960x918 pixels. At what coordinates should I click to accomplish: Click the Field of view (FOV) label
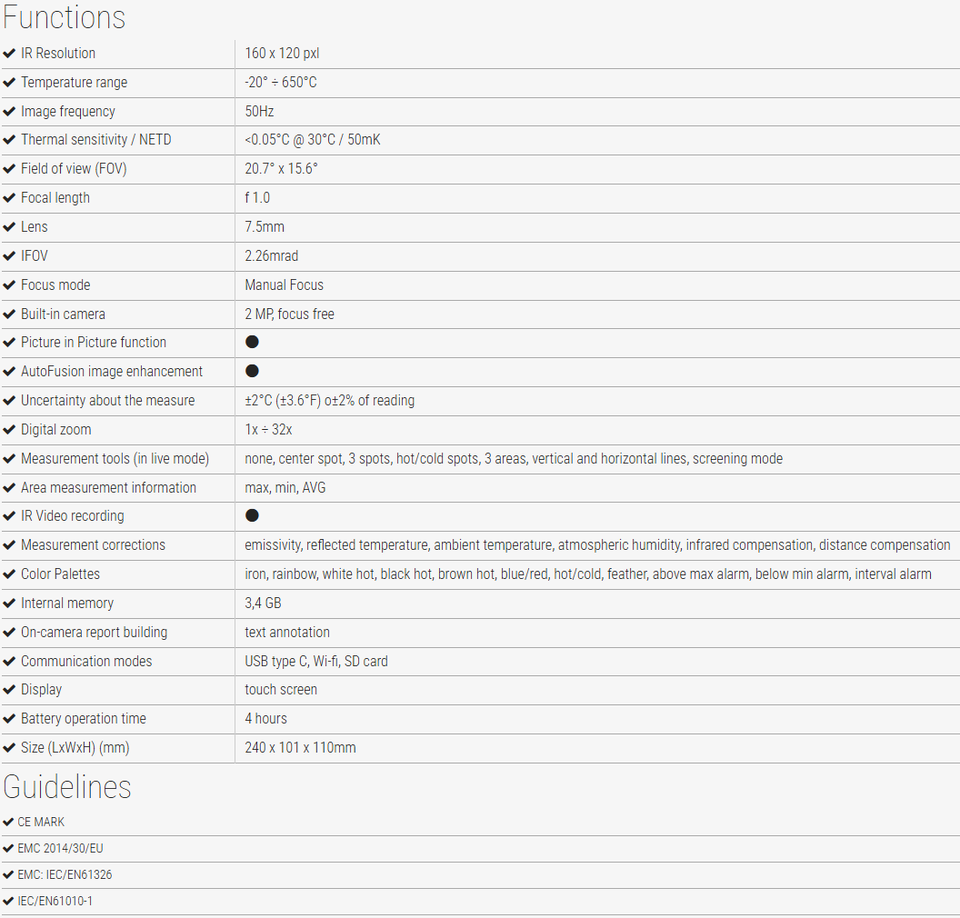click(x=73, y=168)
